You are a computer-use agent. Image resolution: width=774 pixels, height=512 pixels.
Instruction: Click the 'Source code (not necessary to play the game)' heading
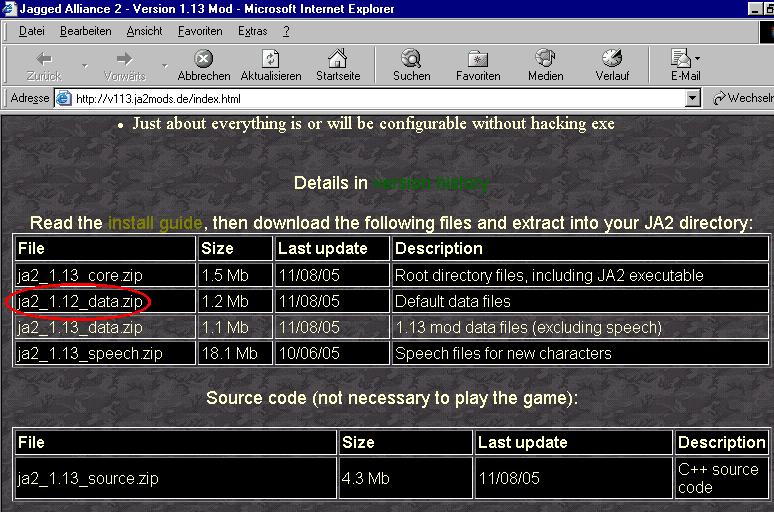click(392, 398)
